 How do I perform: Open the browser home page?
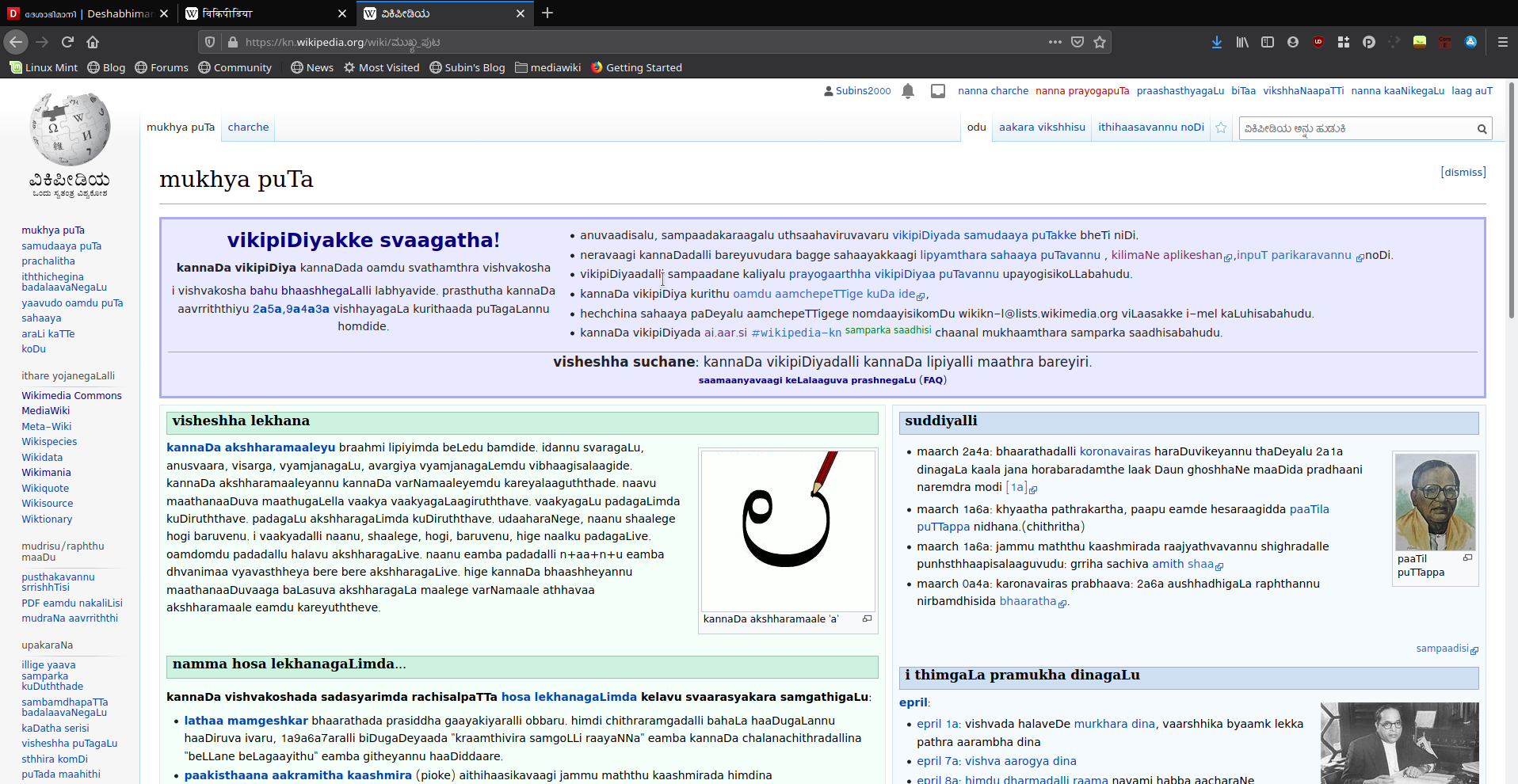click(93, 42)
